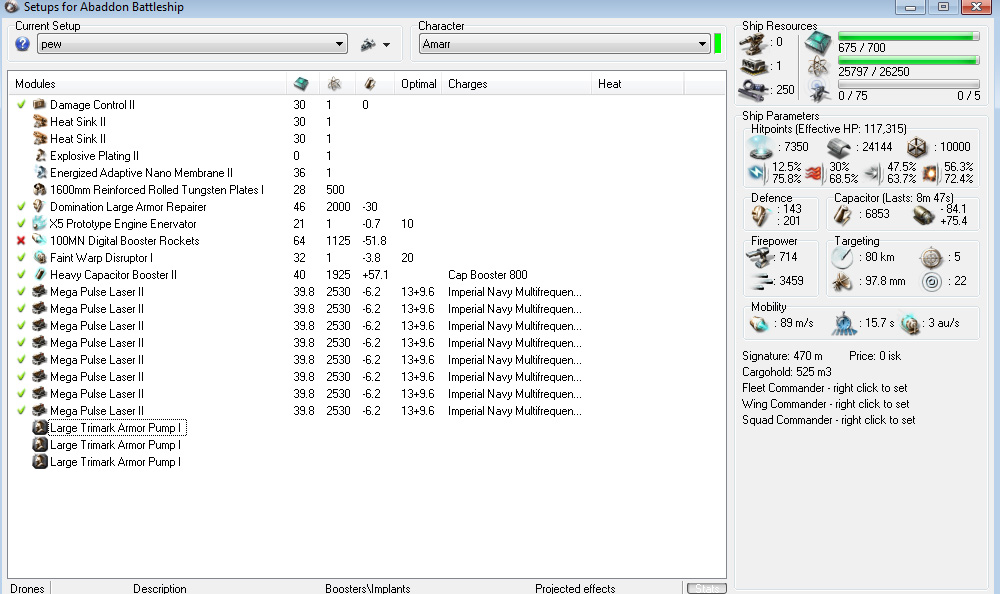Image resolution: width=1000 pixels, height=594 pixels.
Task: Click the Defence tank icon
Action: 760,215
